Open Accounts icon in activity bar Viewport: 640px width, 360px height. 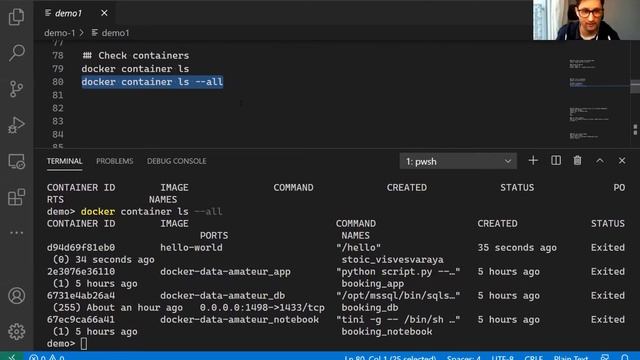click(x=16, y=296)
